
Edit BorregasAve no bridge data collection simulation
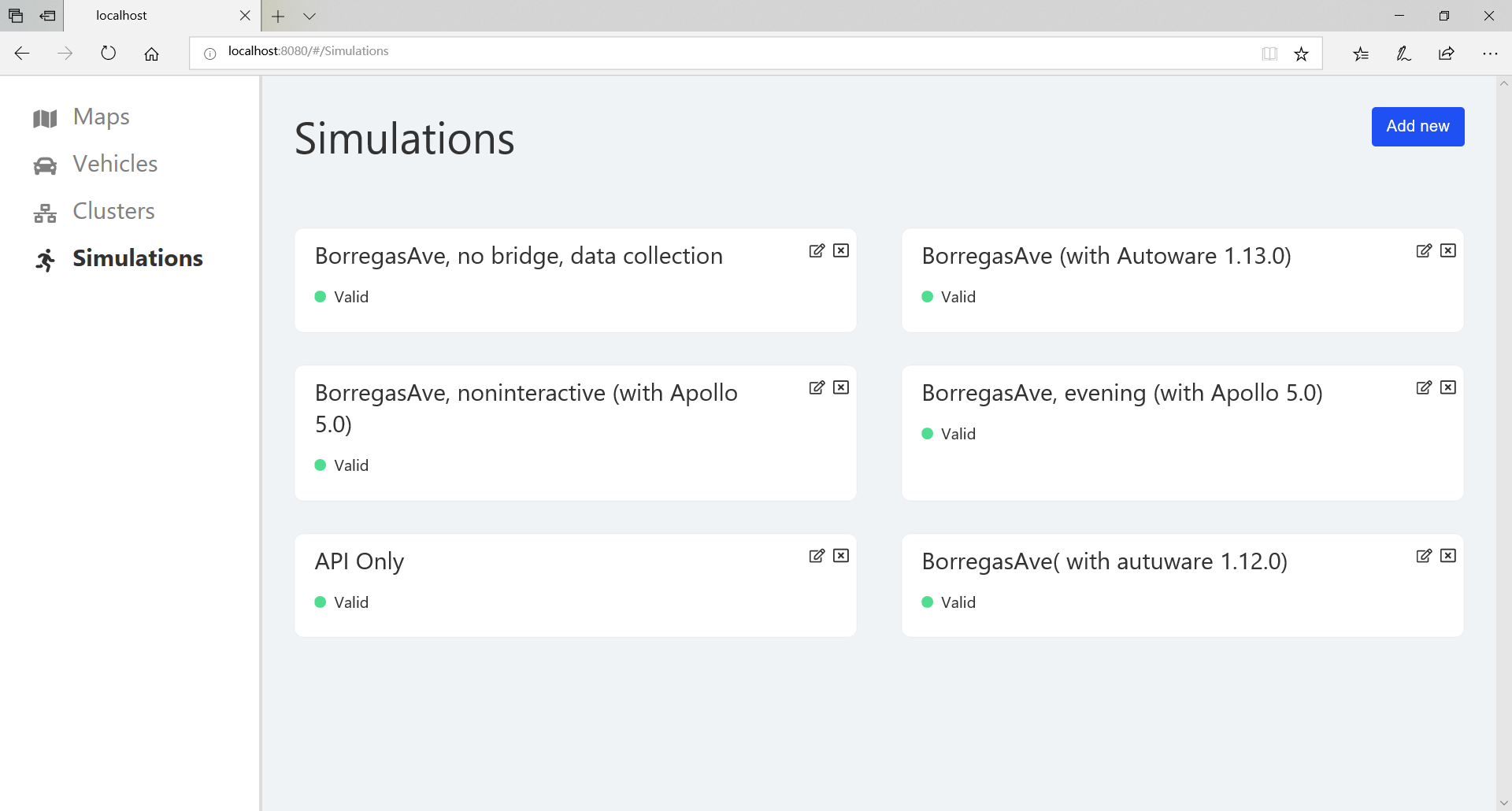[817, 250]
